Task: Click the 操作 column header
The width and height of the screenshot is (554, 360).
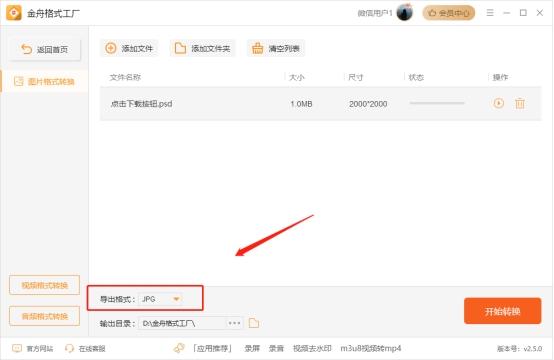Action: (500, 77)
